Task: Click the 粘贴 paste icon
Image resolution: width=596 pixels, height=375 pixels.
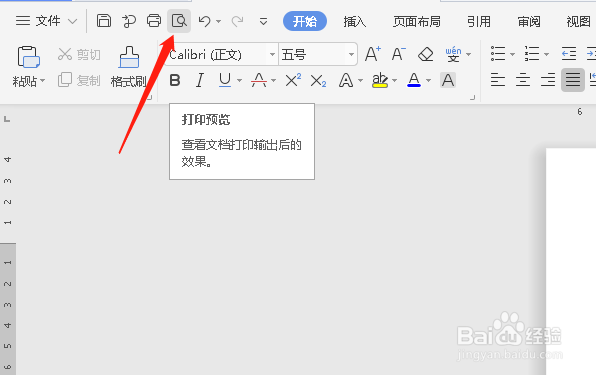Action: [x=29, y=57]
